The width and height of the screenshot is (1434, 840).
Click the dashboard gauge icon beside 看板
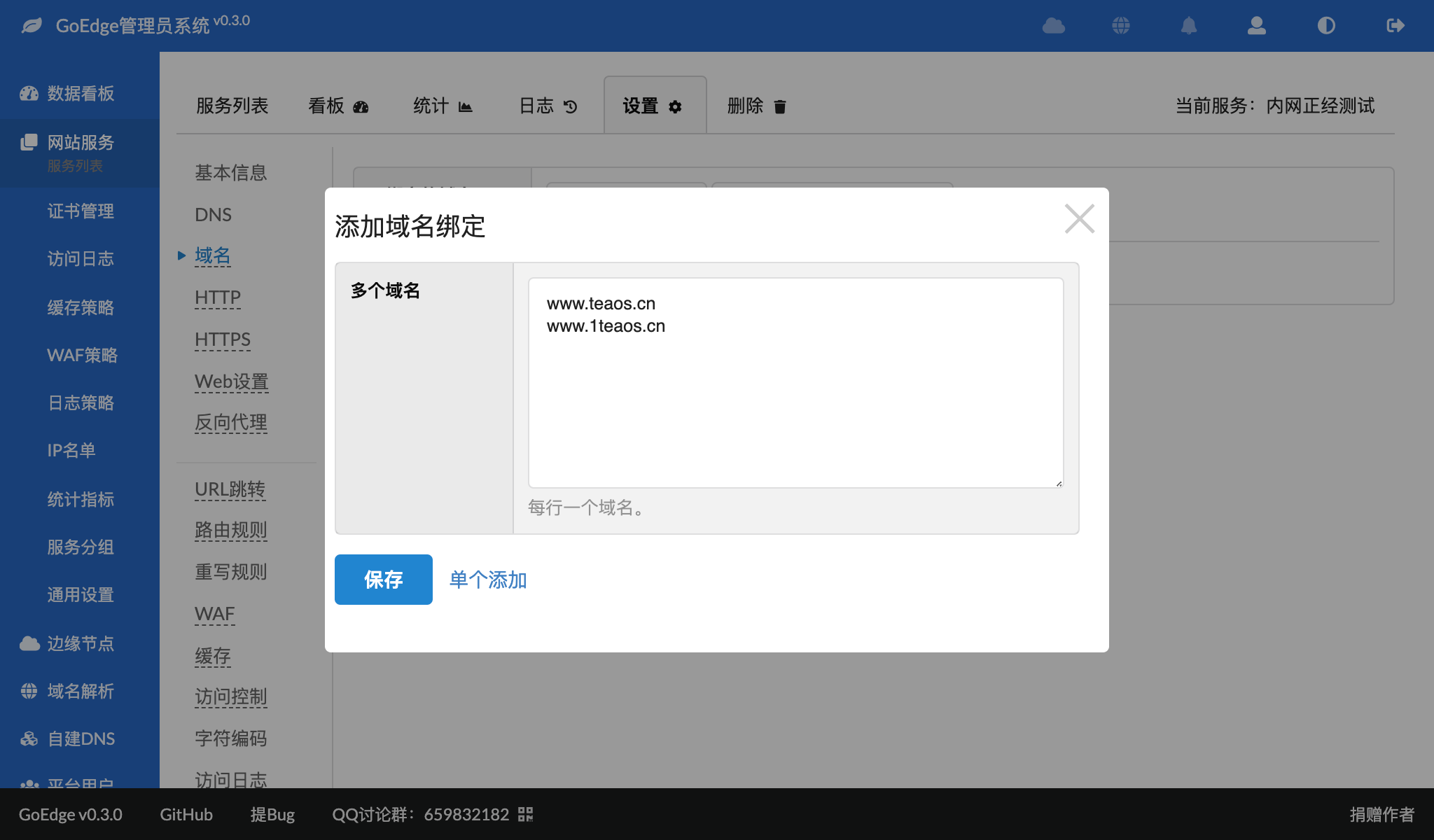click(361, 107)
